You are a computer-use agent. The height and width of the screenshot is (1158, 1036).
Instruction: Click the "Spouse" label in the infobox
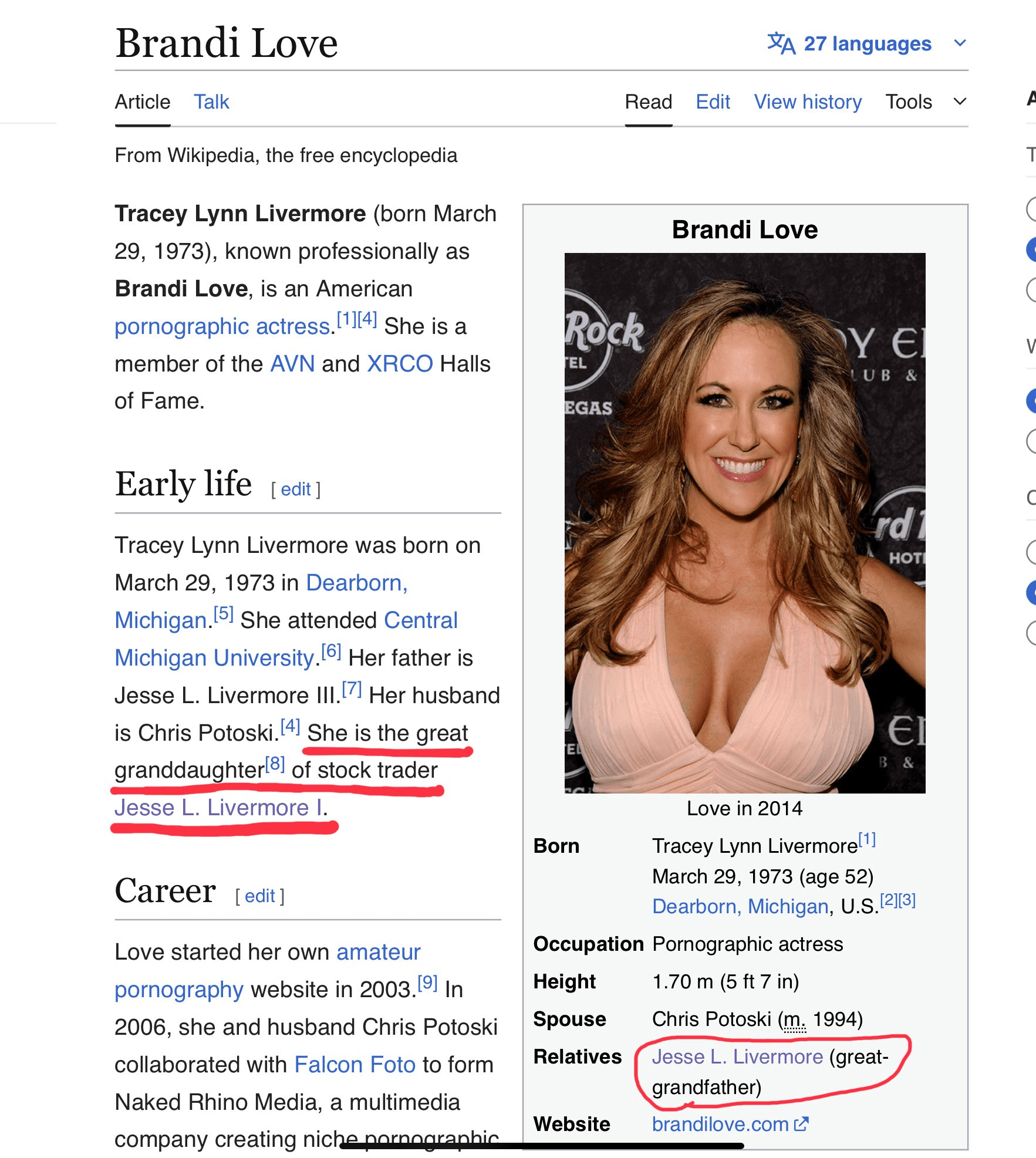tap(569, 1019)
